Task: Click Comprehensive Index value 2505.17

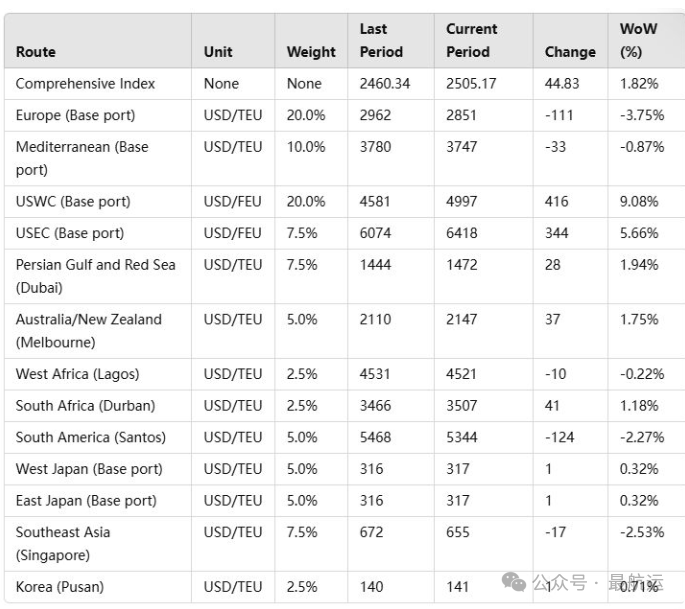Action: pos(471,83)
